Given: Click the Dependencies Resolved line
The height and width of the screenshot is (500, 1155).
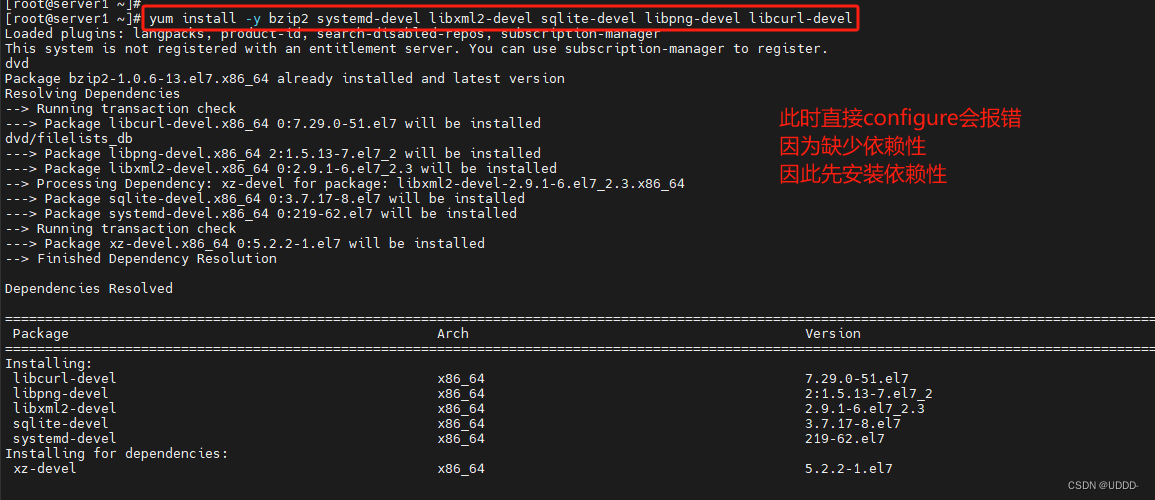Looking at the screenshot, I should pos(88,289).
